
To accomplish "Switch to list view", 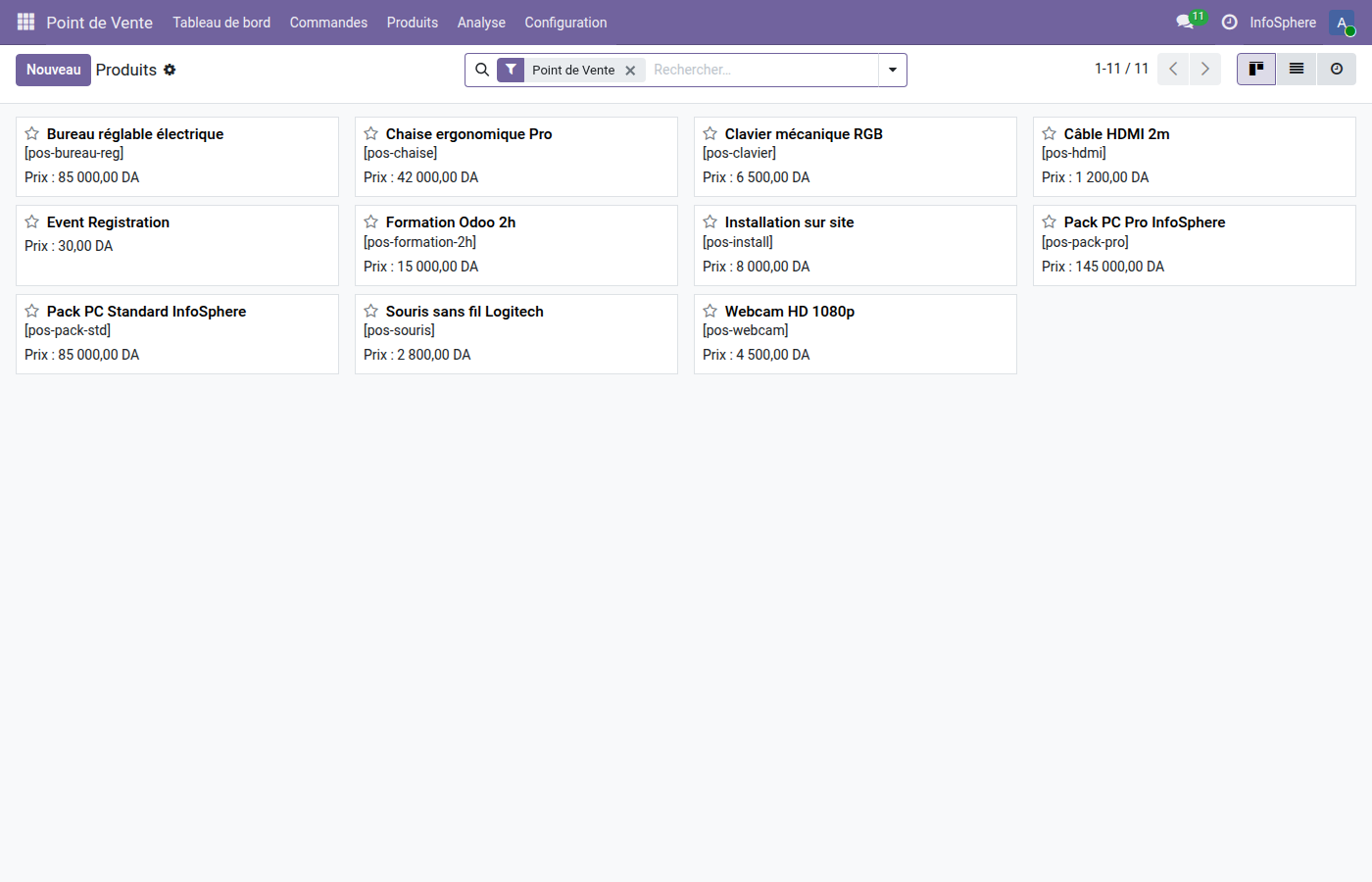I will point(1296,69).
